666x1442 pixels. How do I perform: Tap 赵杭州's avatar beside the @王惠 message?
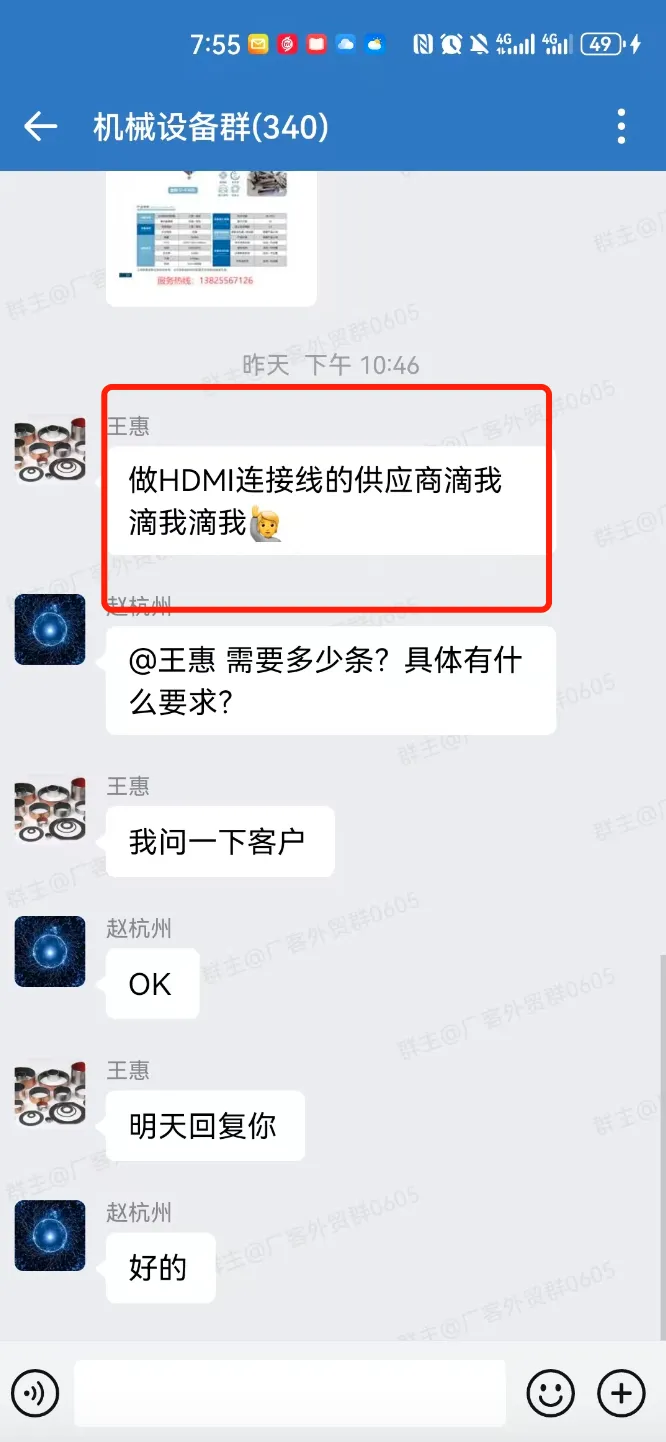(50, 630)
